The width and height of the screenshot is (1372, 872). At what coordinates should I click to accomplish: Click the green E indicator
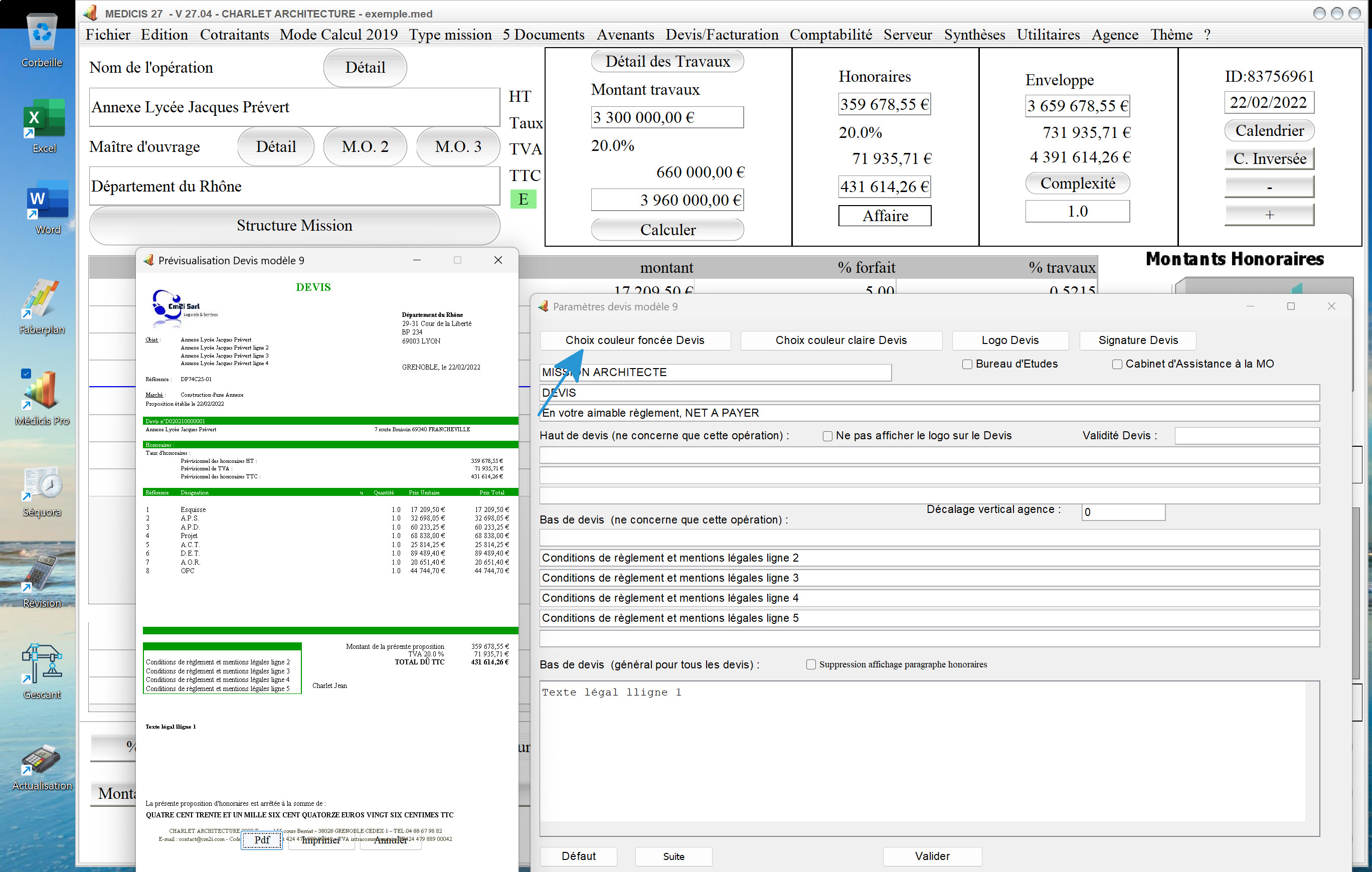pos(523,200)
